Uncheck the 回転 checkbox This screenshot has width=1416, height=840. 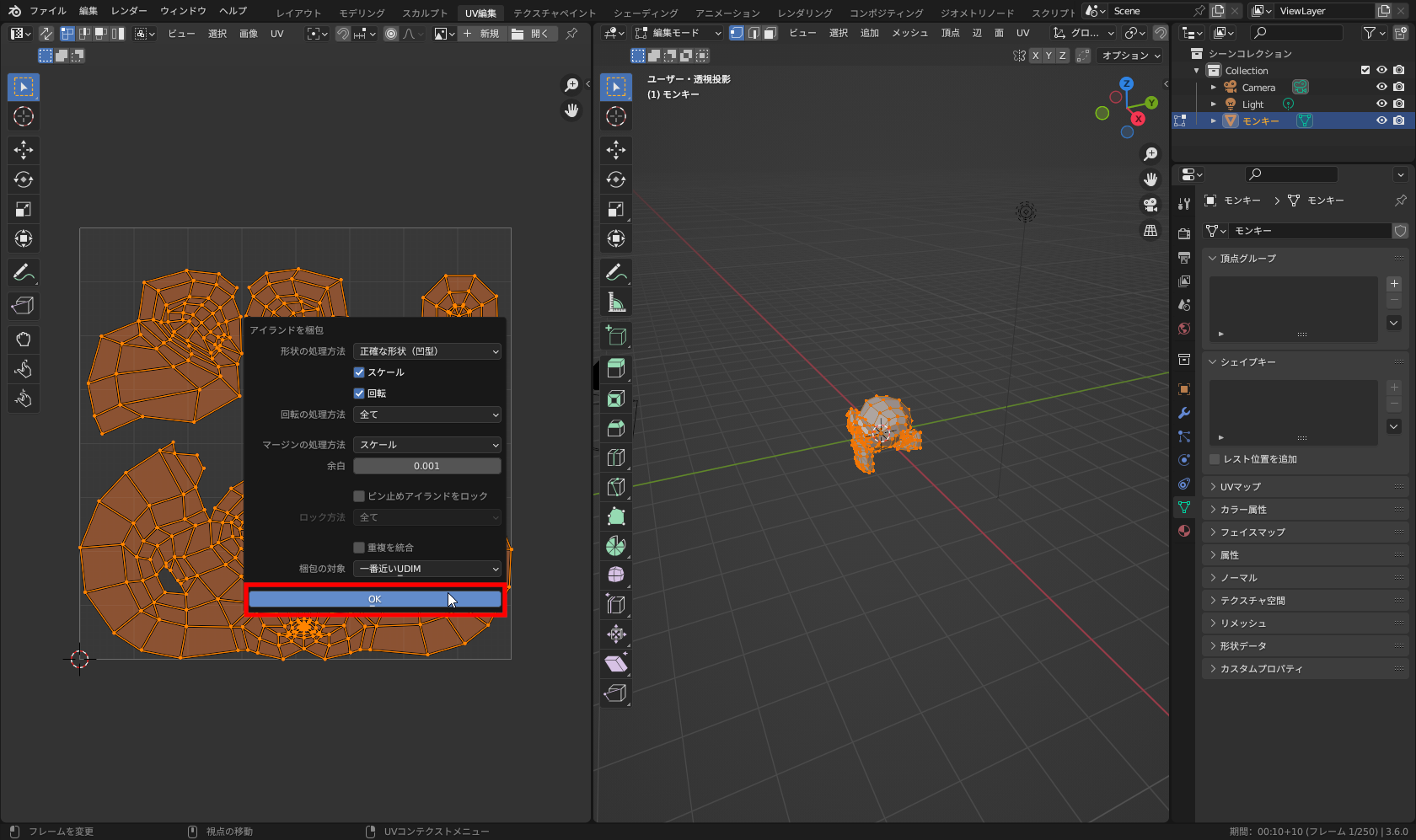click(359, 393)
